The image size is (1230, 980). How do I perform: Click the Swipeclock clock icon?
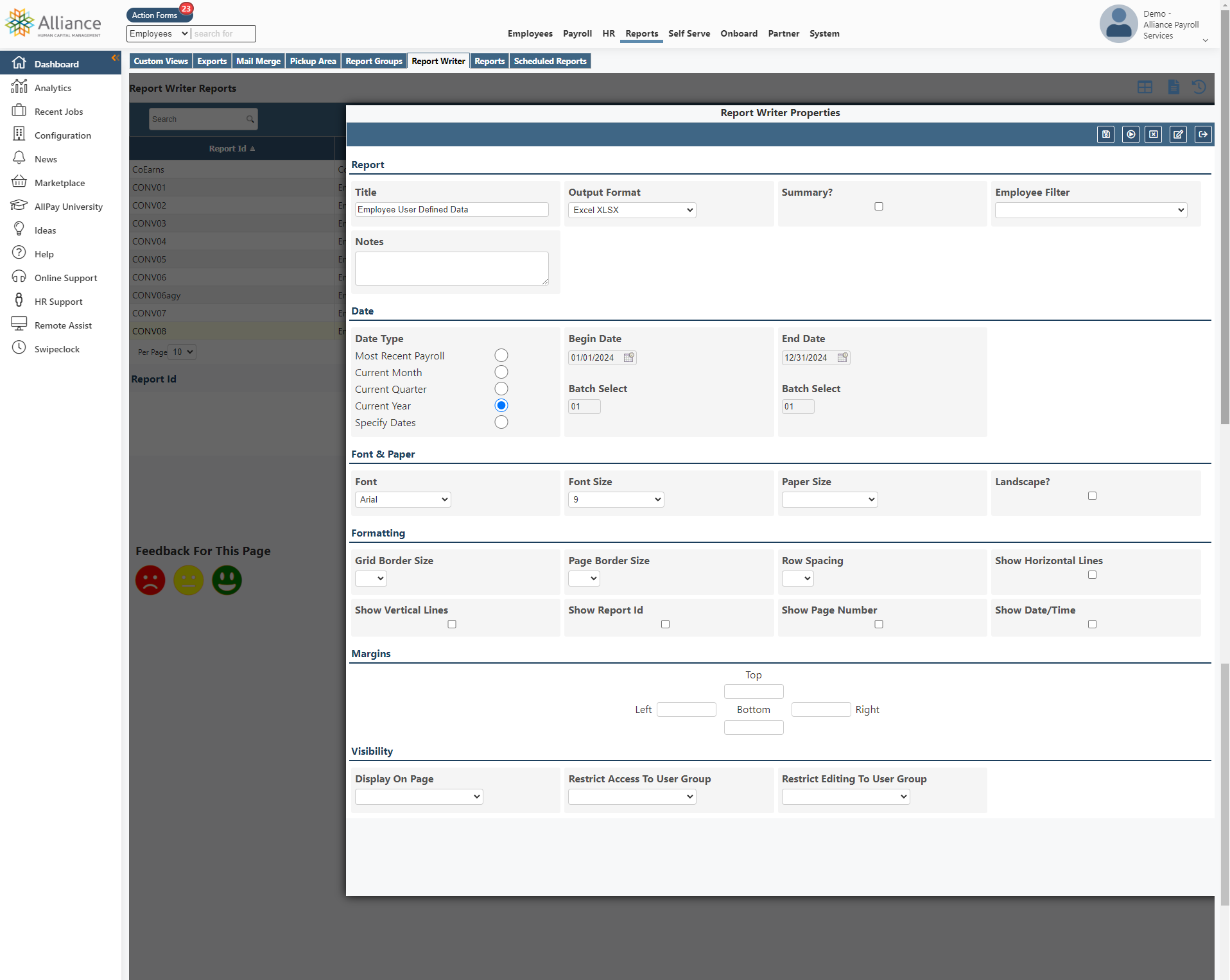pos(19,348)
